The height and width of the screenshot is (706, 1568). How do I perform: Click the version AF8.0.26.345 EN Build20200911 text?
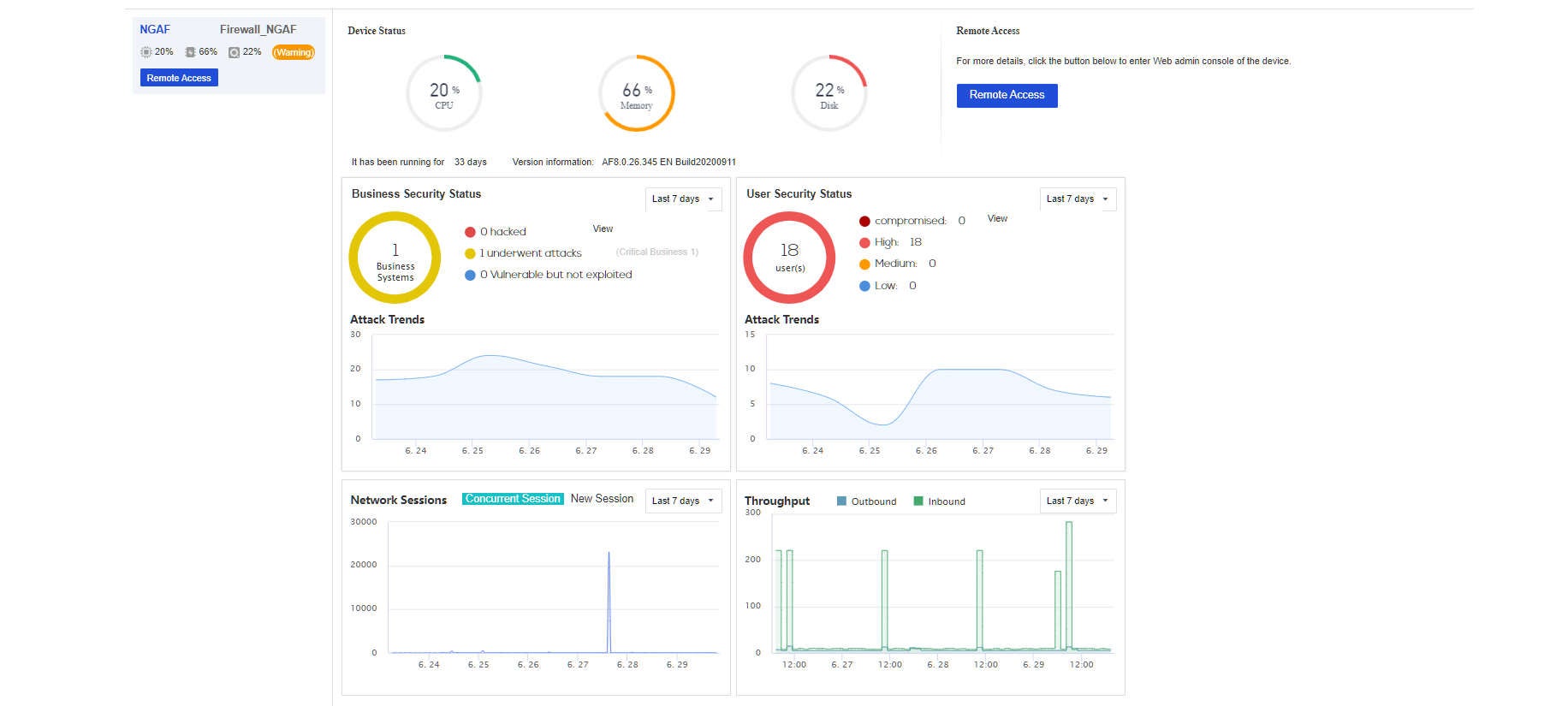pyautogui.click(x=668, y=162)
